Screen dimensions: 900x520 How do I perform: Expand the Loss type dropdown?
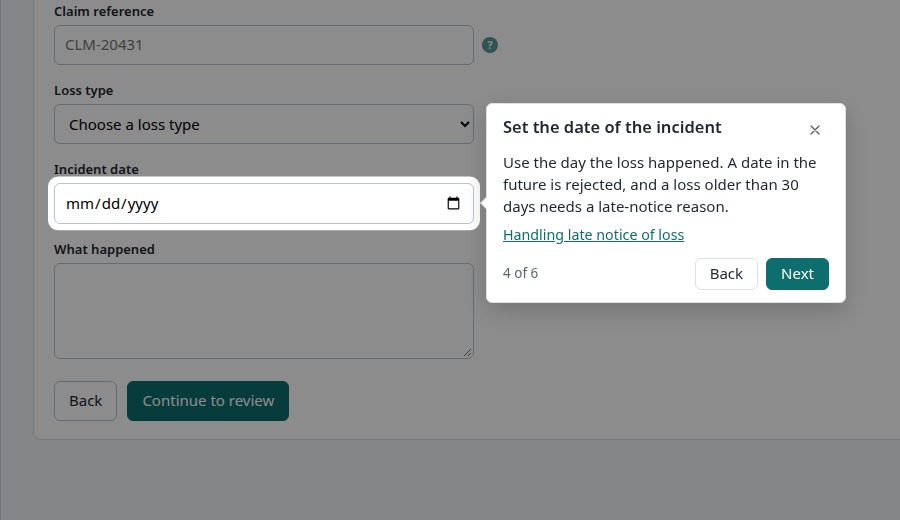click(x=264, y=124)
